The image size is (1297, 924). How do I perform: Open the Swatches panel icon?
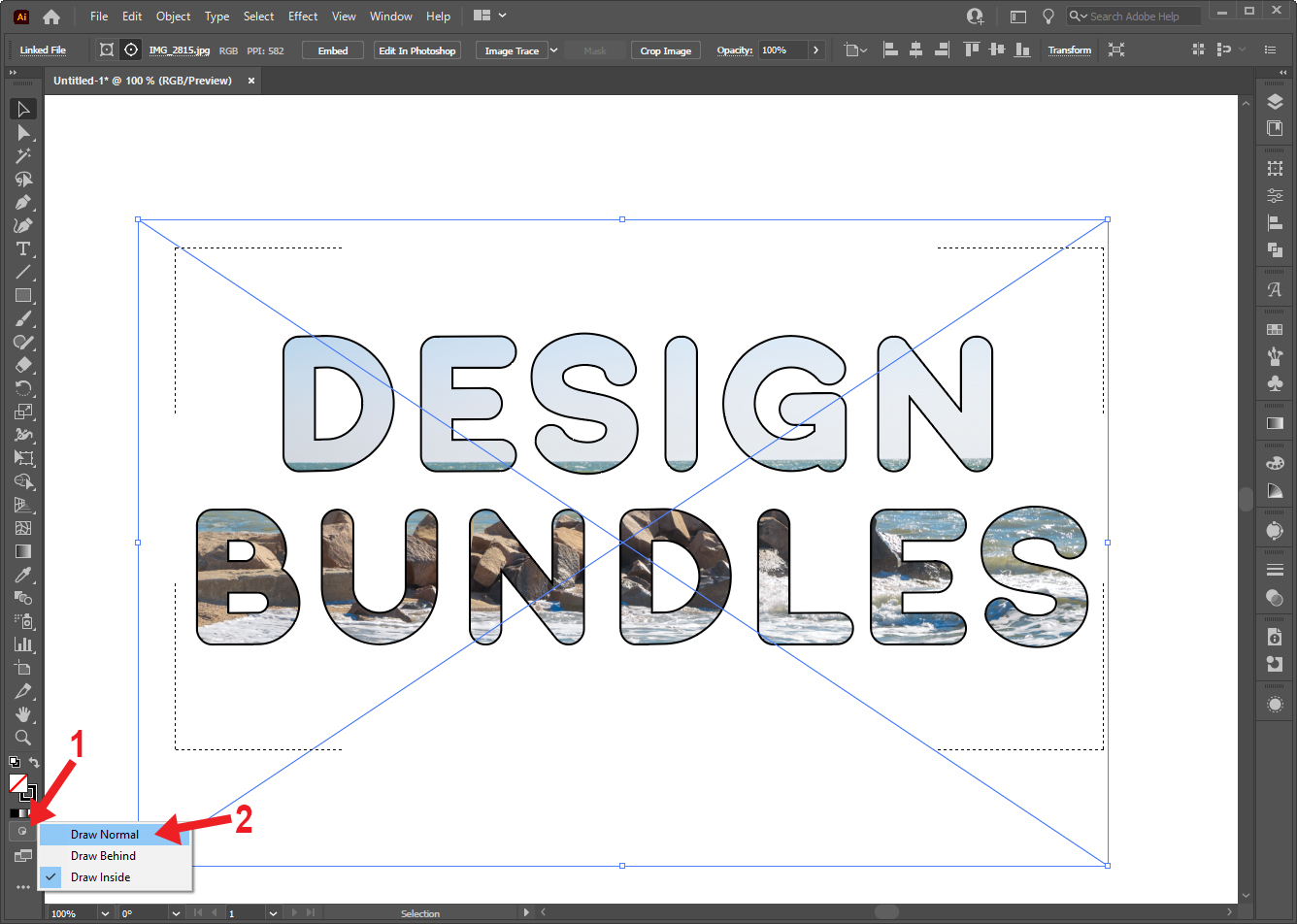tap(1275, 330)
